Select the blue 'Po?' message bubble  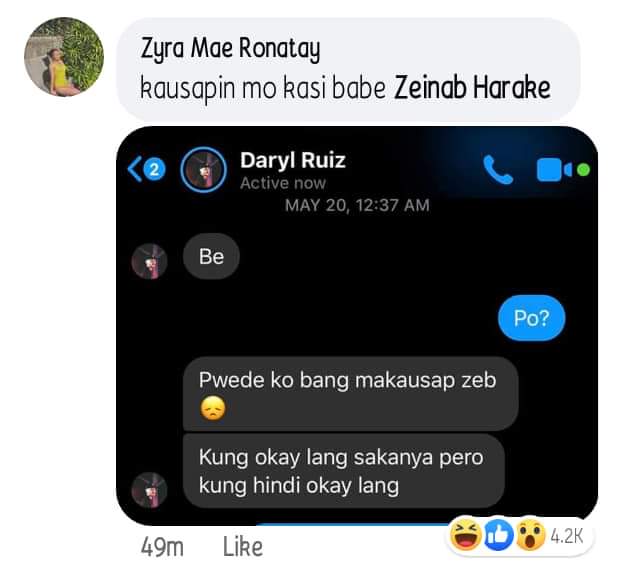click(x=531, y=318)
